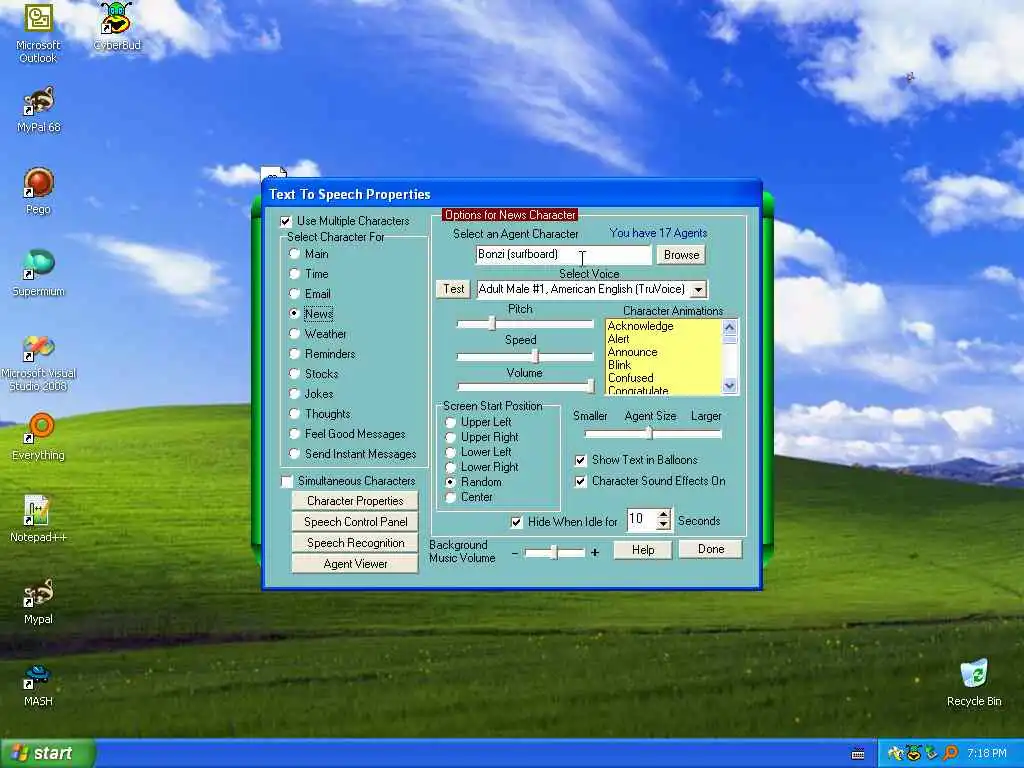Uncheck Use Multiple Characters
Screen dimensions: 1024x768
(285, 221)
